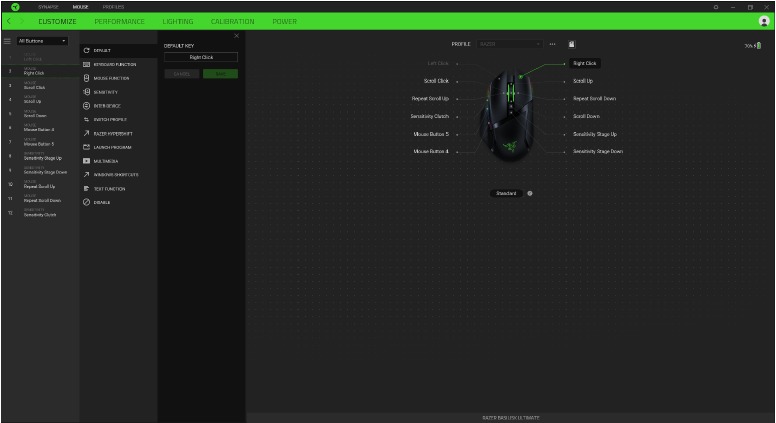Click the Standard view button
Screen dimensions: 776x423
pos(506,193)
